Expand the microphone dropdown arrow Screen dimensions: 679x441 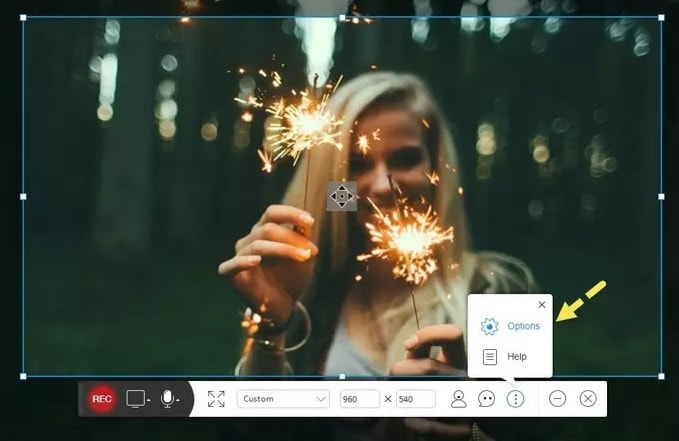tap(178, 400)
